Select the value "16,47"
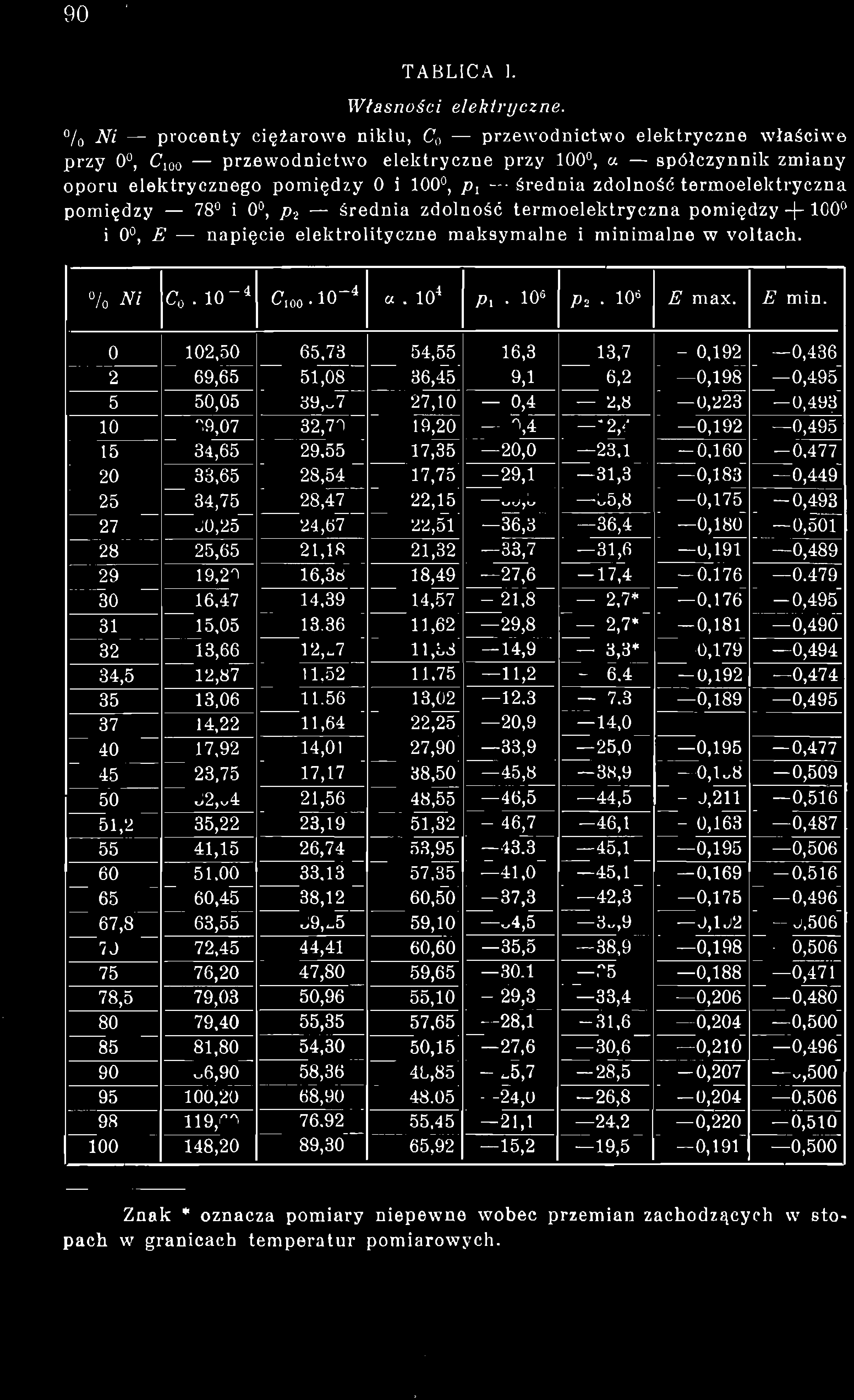The width and height of the screenshot is (854, 1400). (x=217, y=600)
